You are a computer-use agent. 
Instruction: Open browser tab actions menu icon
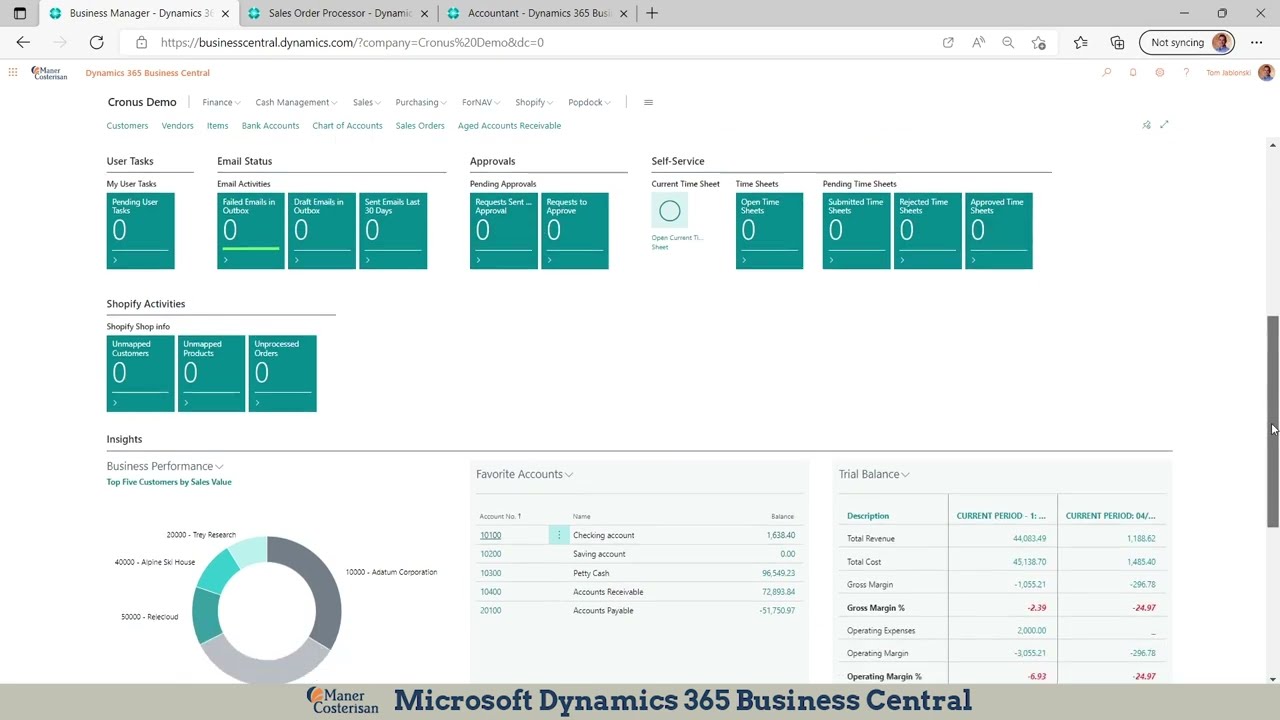[19, 13]
